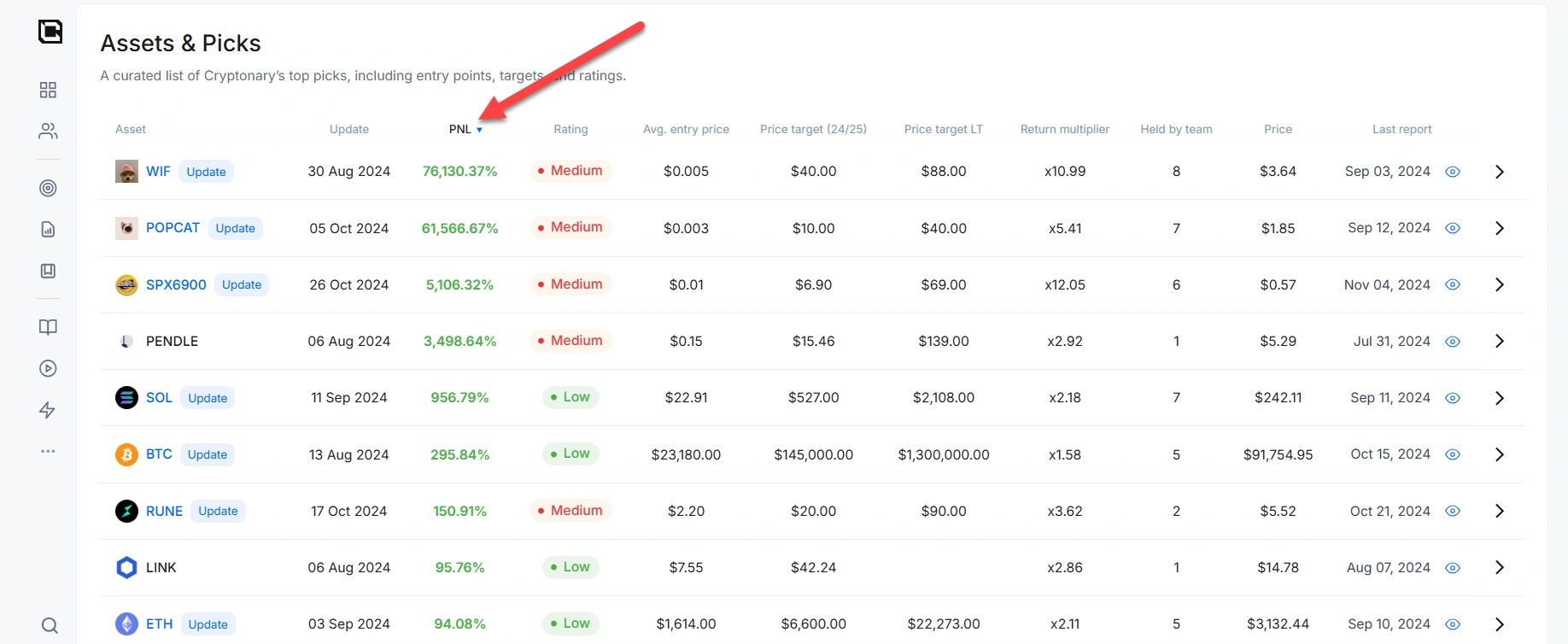Click the Return multiplier column header

pyautogui.click(x=1064, y=129)
